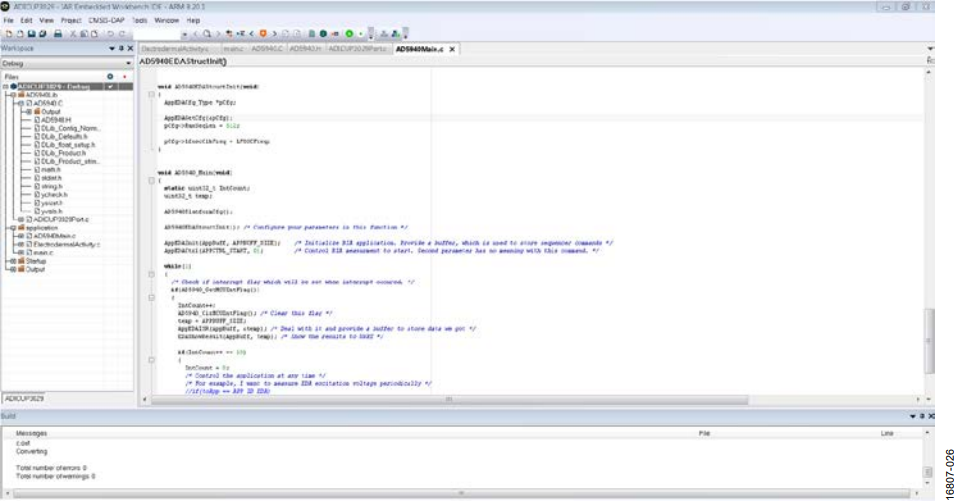954x501 pixels.
Task: Toggle checkmark on ADICUP3029 - Debug project row
Action: pos(110,86)
